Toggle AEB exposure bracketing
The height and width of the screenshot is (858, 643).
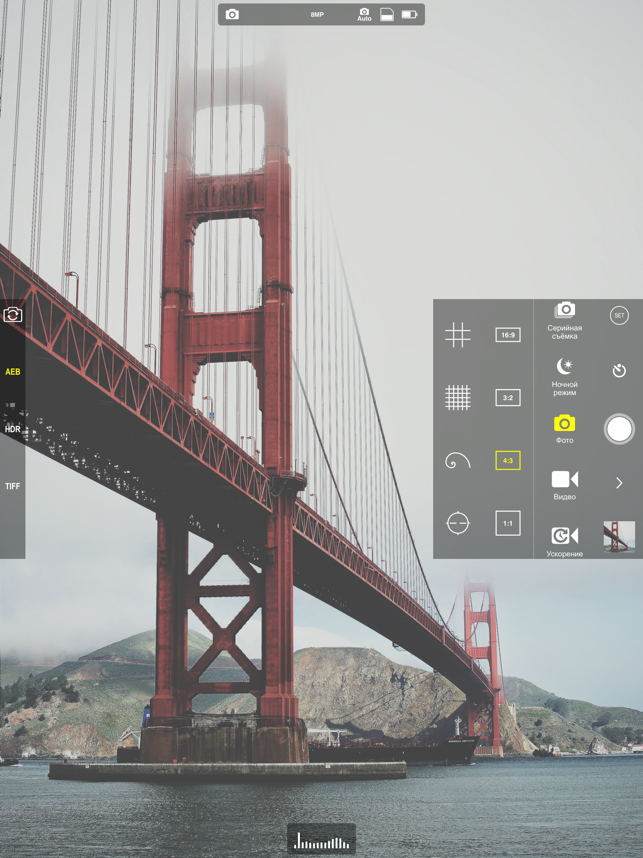click(13, 372)
